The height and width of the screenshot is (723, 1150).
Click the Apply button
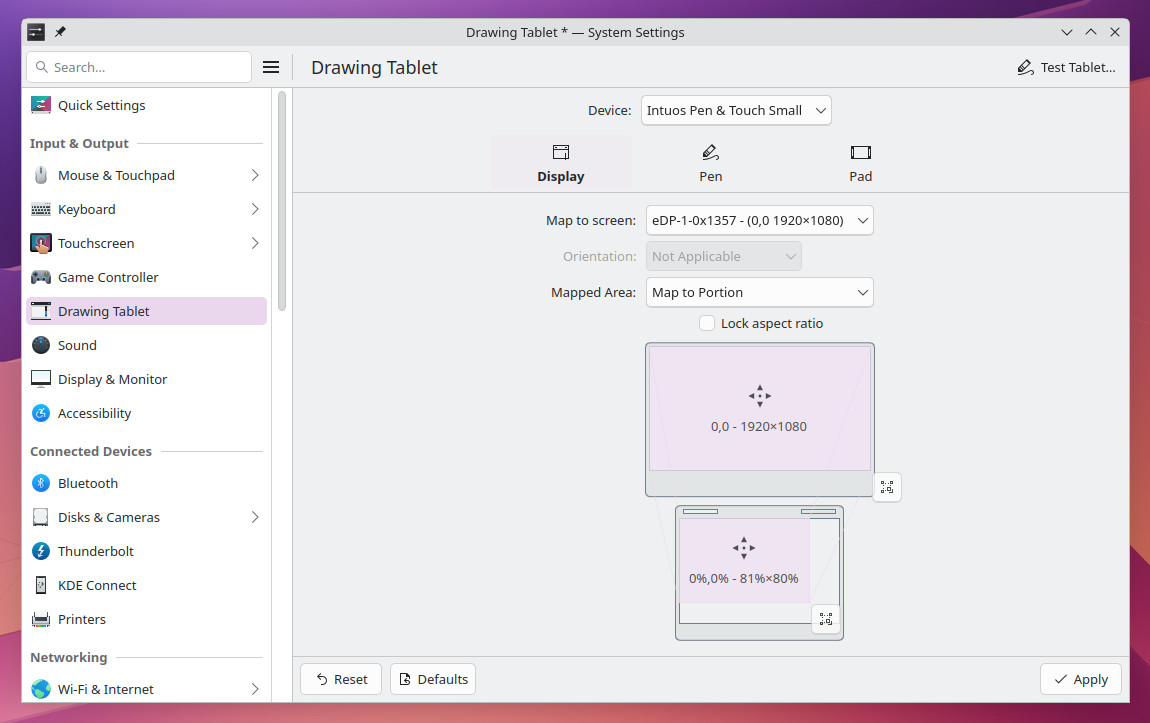click(x=1081, y=680)
